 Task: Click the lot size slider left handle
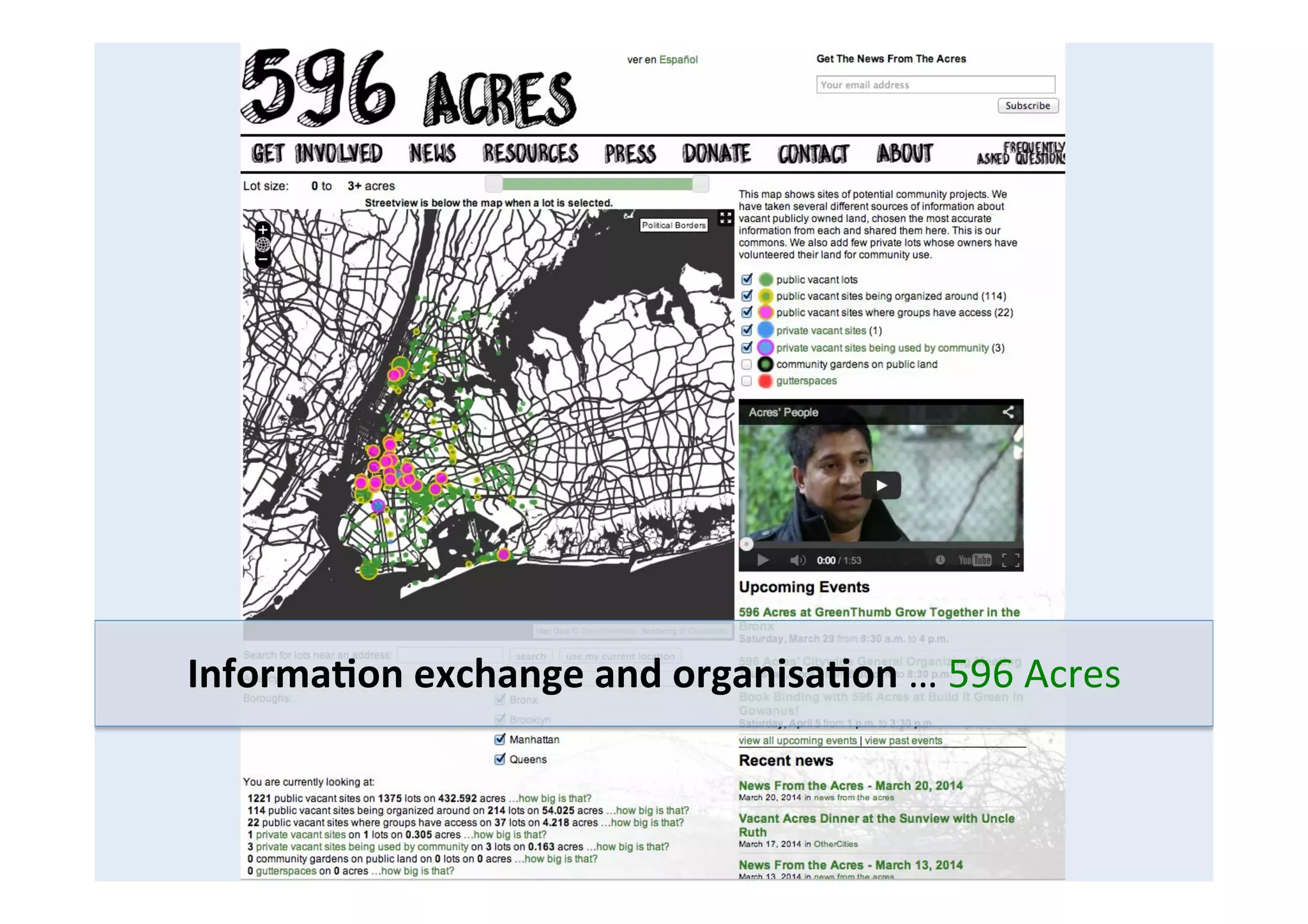click(x=494, y=184)
